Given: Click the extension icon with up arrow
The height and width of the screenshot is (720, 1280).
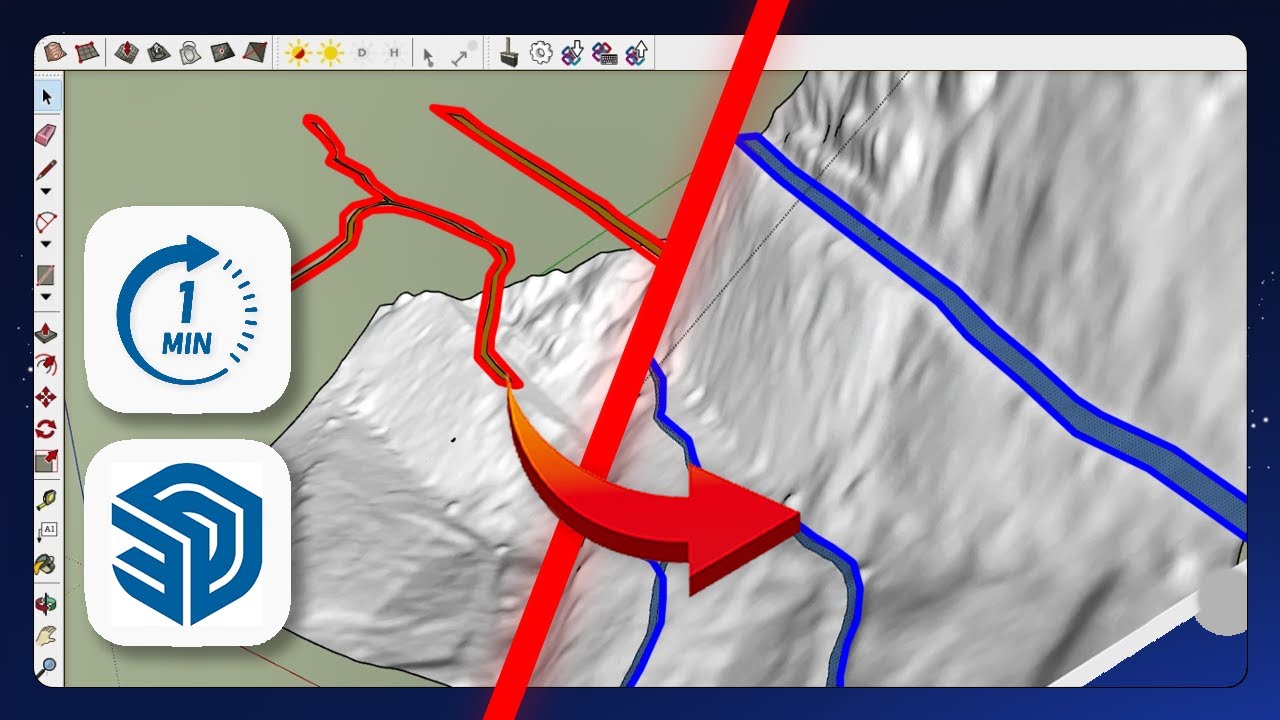Looking at the screenshot, I should pyautogui.click(x=636, y=53).
